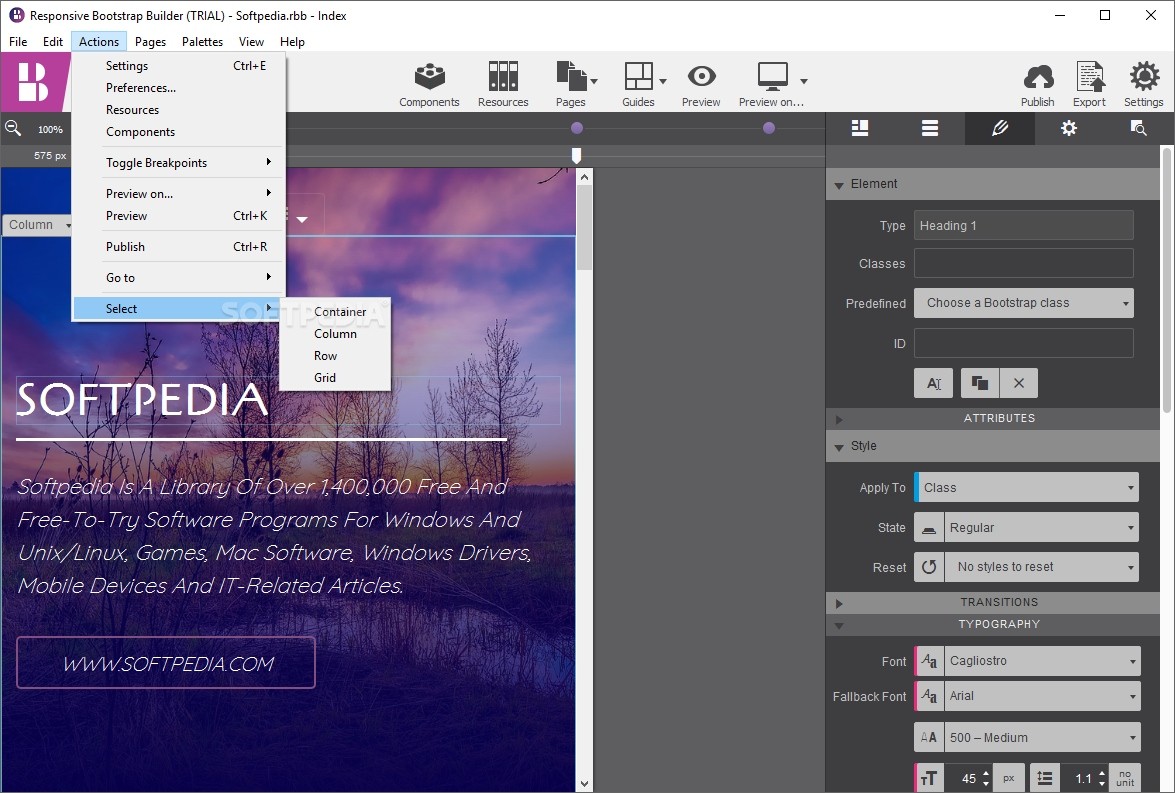1175x793 pixels.
Task: Click the line height no unit button
Action: (x=1125, y=778)
